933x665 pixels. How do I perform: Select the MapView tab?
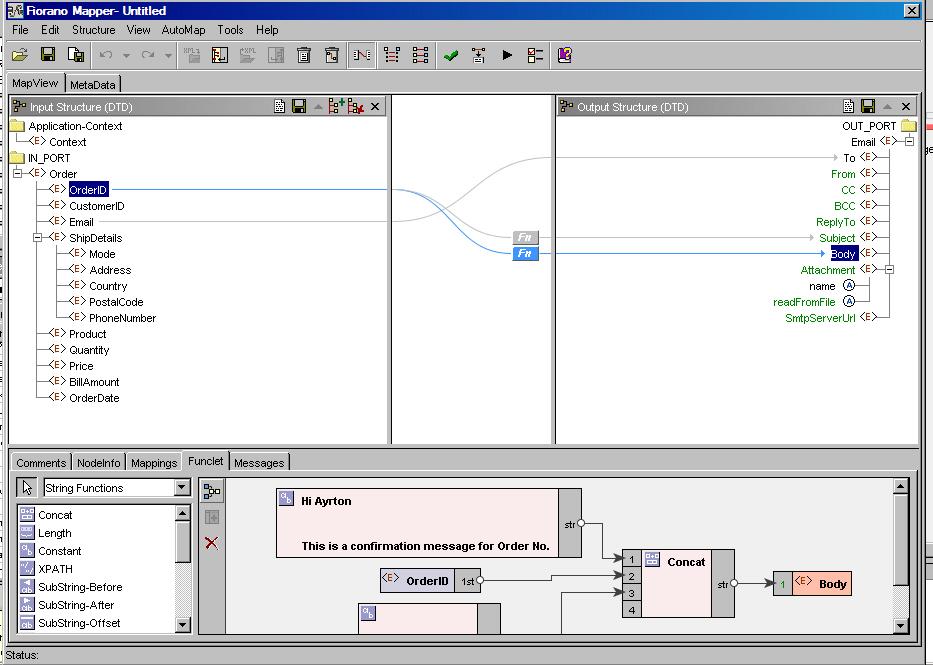tap(35, 83)
